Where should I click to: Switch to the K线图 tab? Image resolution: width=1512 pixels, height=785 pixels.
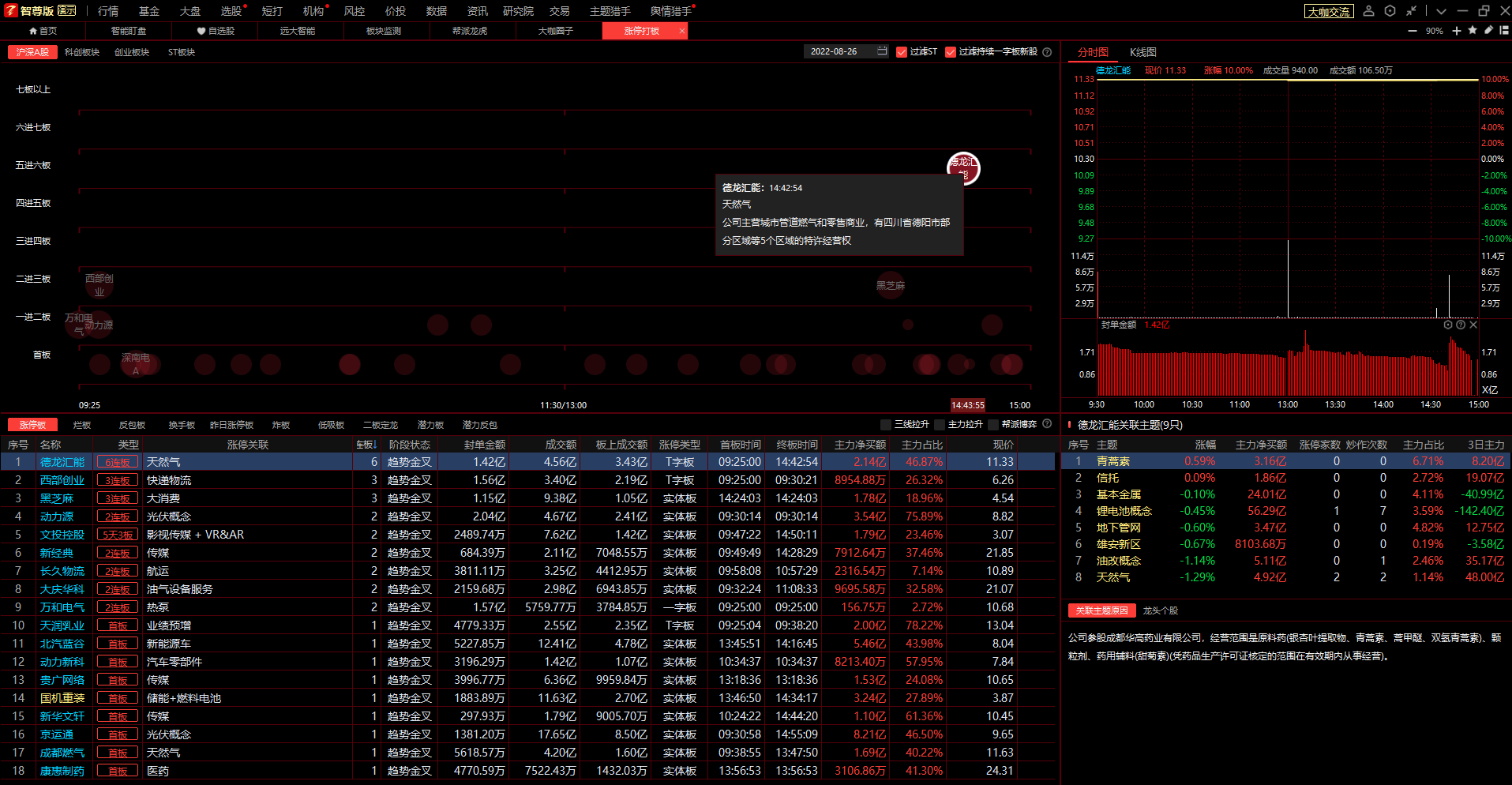(x=1143, y=52)
